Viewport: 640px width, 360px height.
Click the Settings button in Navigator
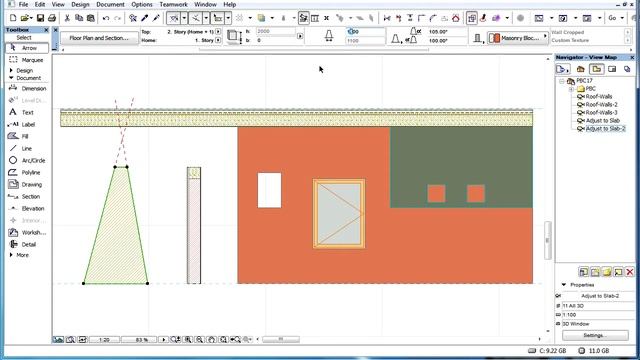click(x=595, y=335)
